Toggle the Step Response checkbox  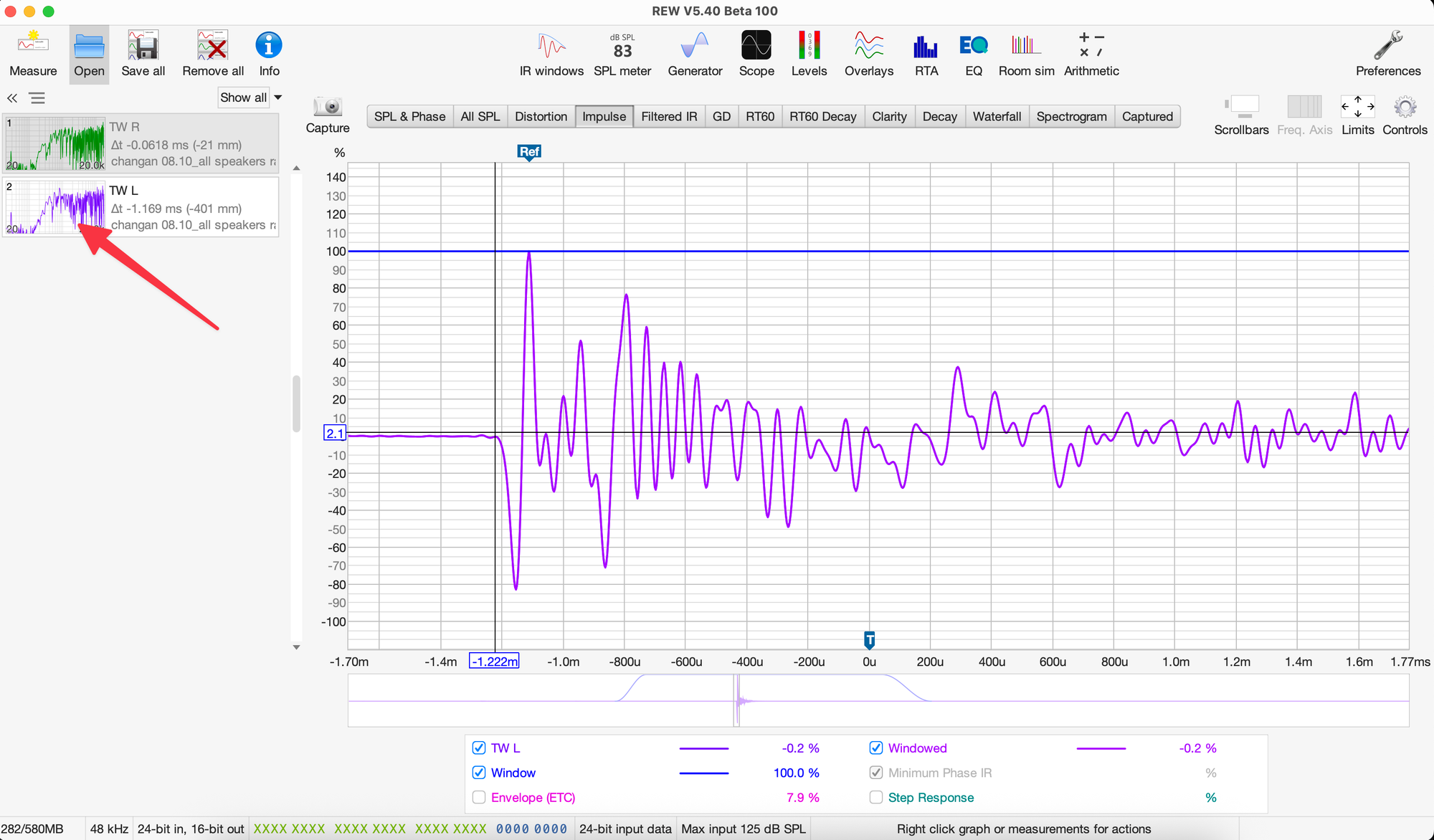click(875, 798)
